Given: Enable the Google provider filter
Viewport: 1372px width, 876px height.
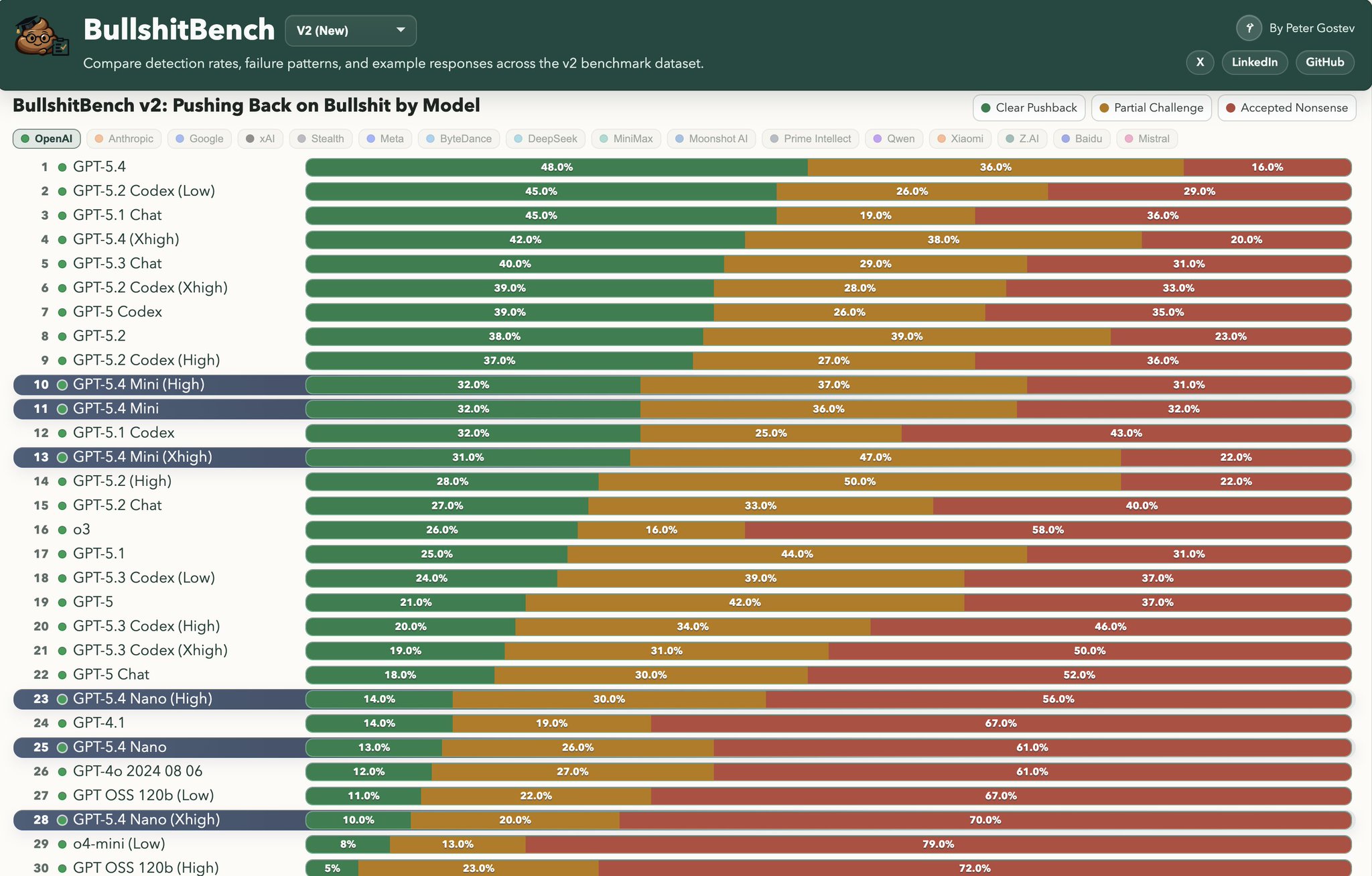Looking at the screenshot, I should (x=200, y=139).
